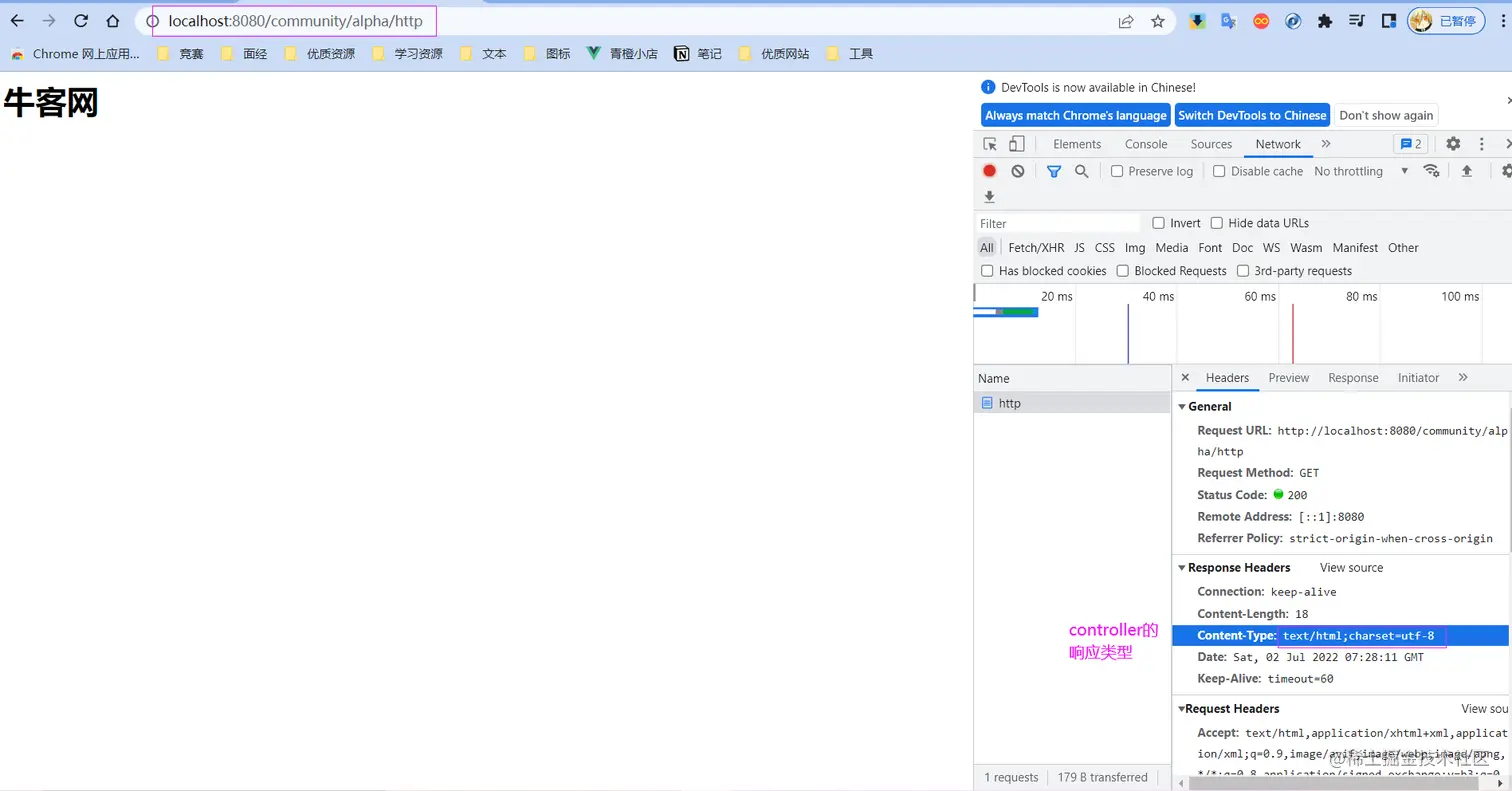Activate the inspect element picker in DevTools
The image size is (1512, 791).
tap(990, 144)
